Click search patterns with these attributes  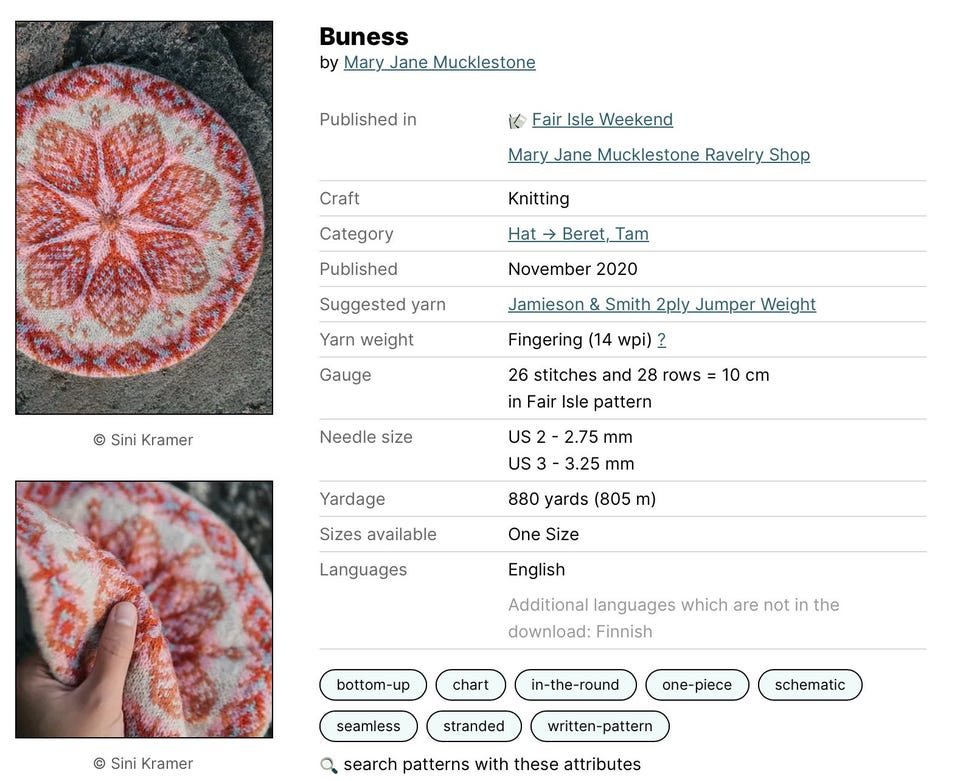tap(491, 765)
